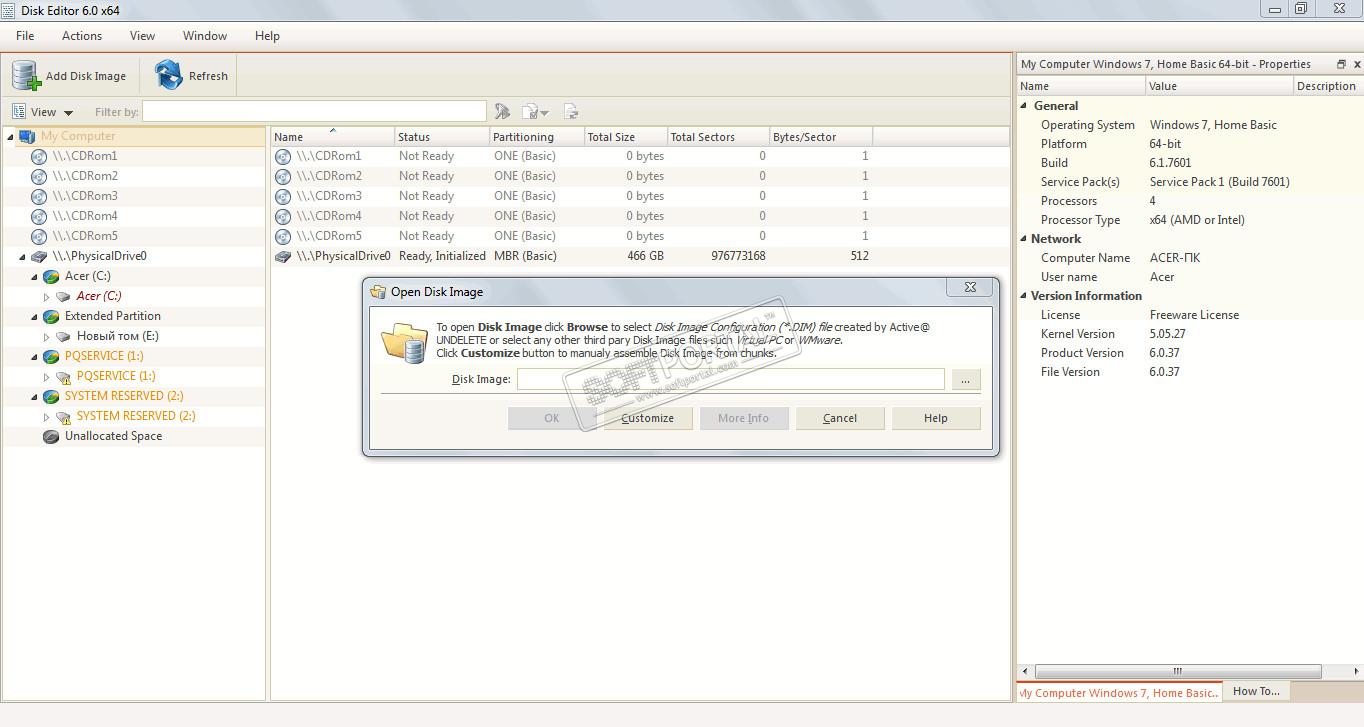
Task: Switch to the How To... tab
Action: coord(1256,691)
